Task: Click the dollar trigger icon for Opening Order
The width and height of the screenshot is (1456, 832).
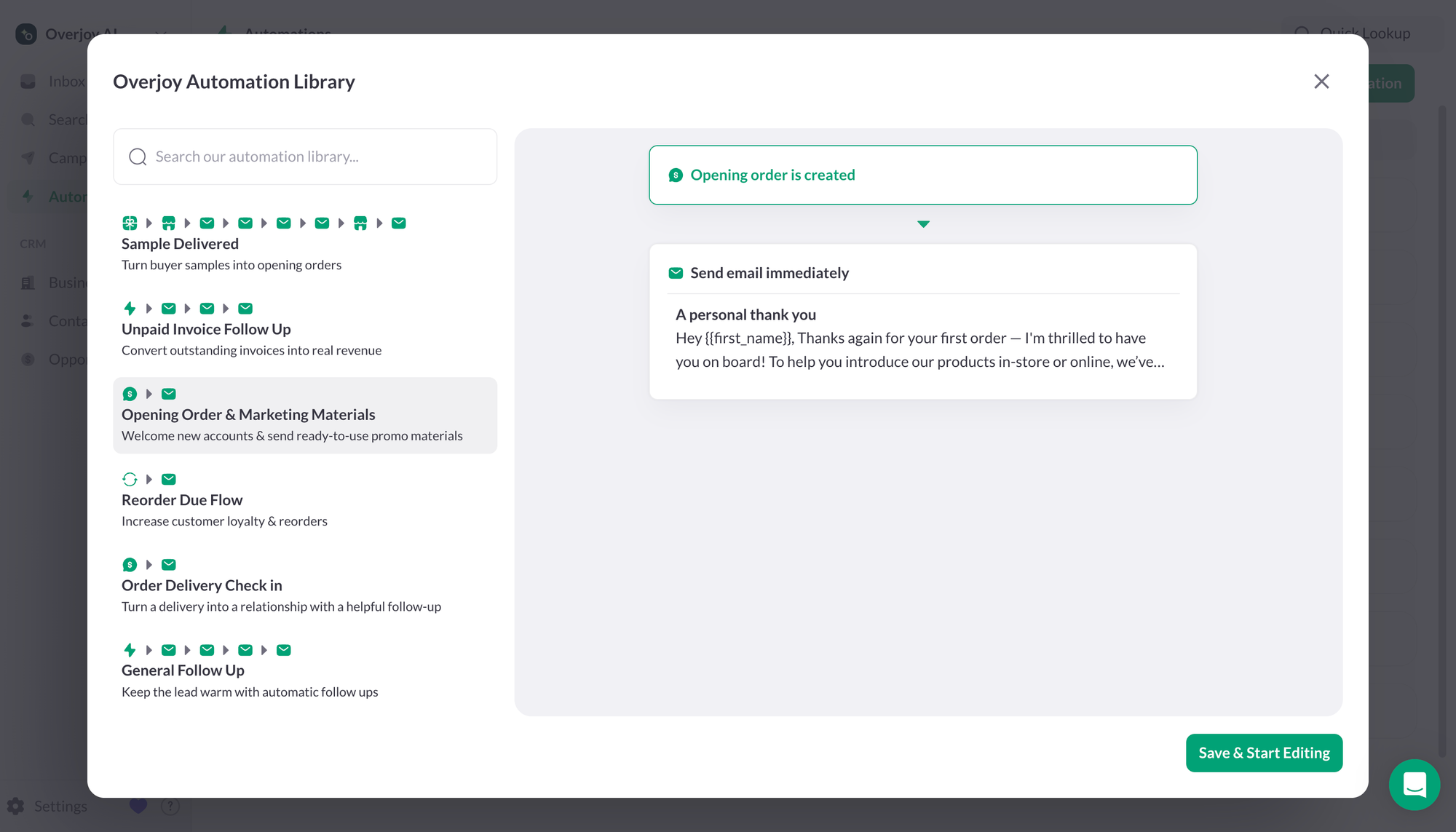Action: click(x=130, y=394)
